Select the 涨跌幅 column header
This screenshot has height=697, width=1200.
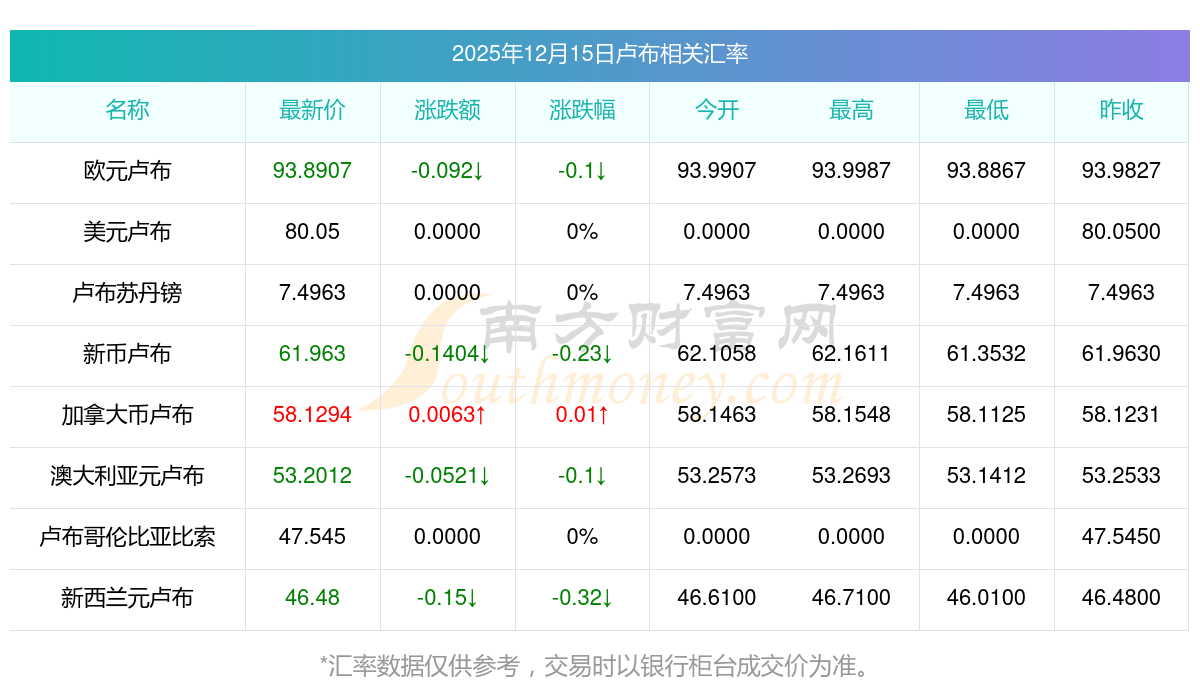pos(582,111)
